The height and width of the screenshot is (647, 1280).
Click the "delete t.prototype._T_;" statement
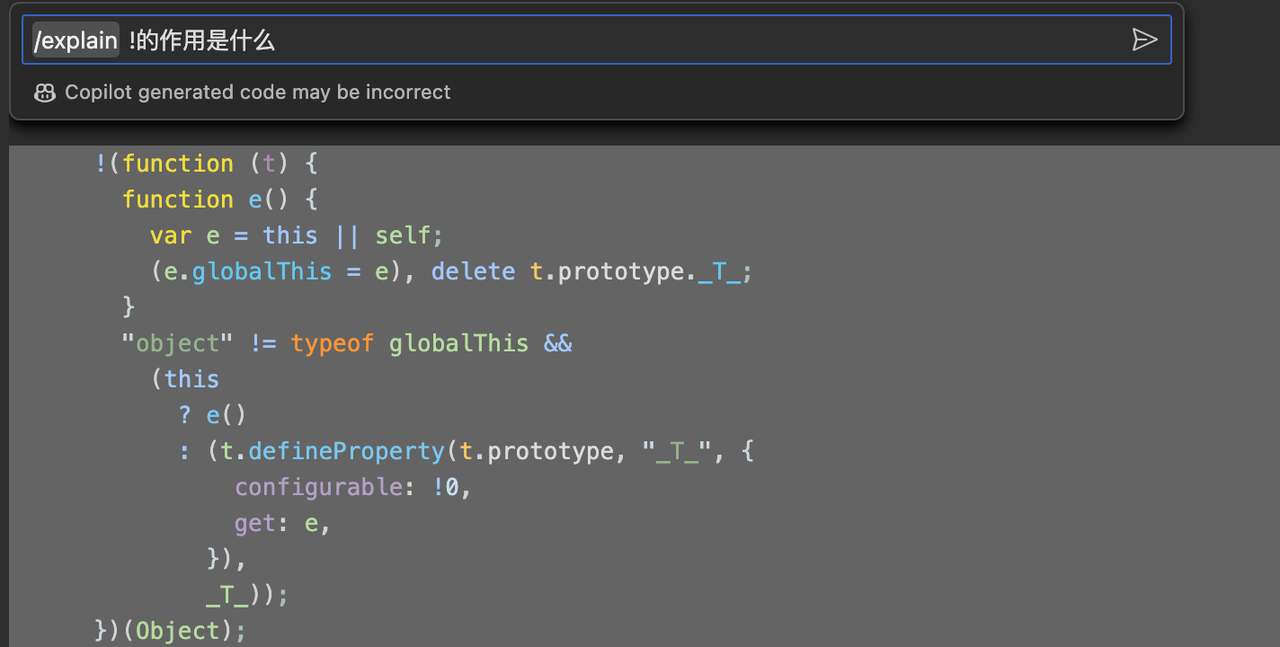(x=592, y=271)
